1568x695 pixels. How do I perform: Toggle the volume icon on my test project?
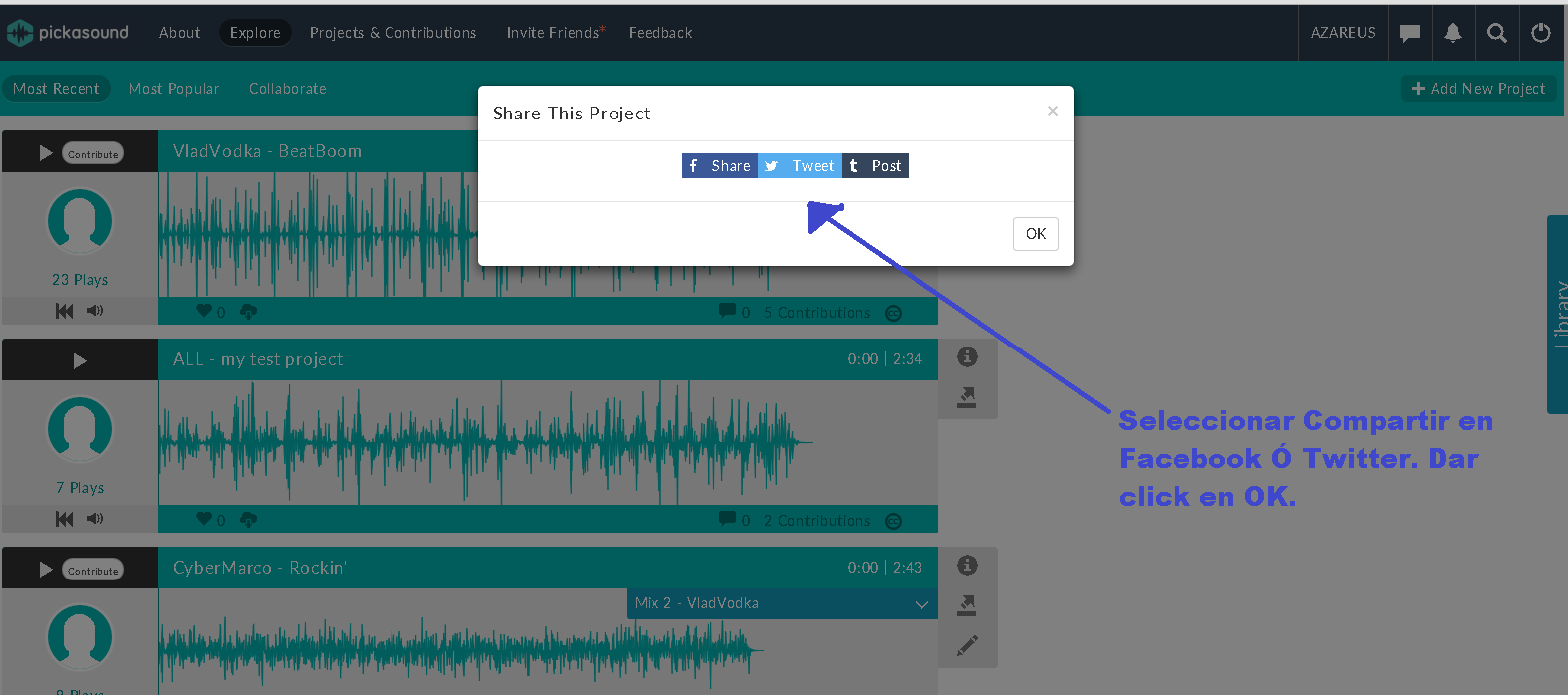click(x=95, y=519)
